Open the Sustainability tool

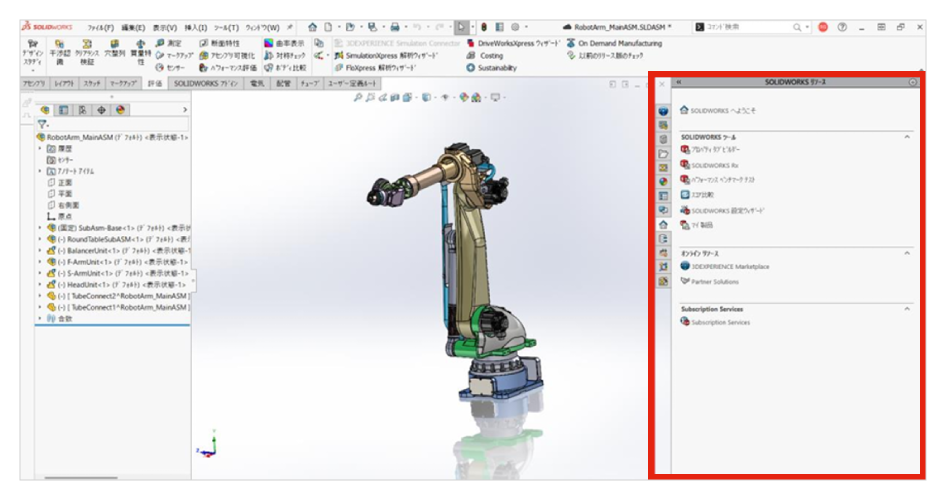point(471,68)
